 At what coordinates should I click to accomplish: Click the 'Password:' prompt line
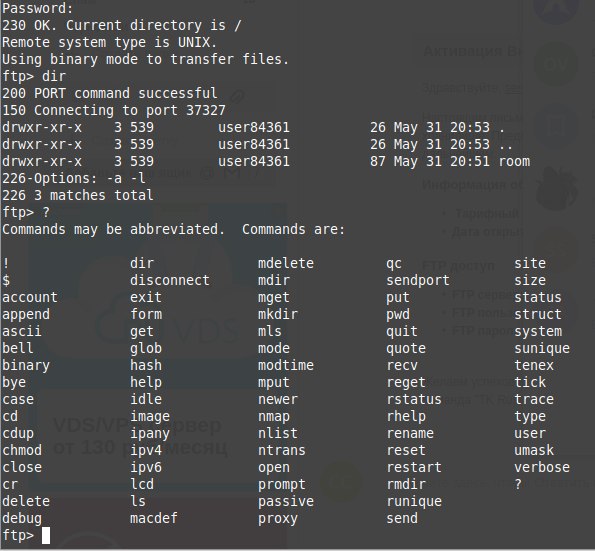(38, 8)
